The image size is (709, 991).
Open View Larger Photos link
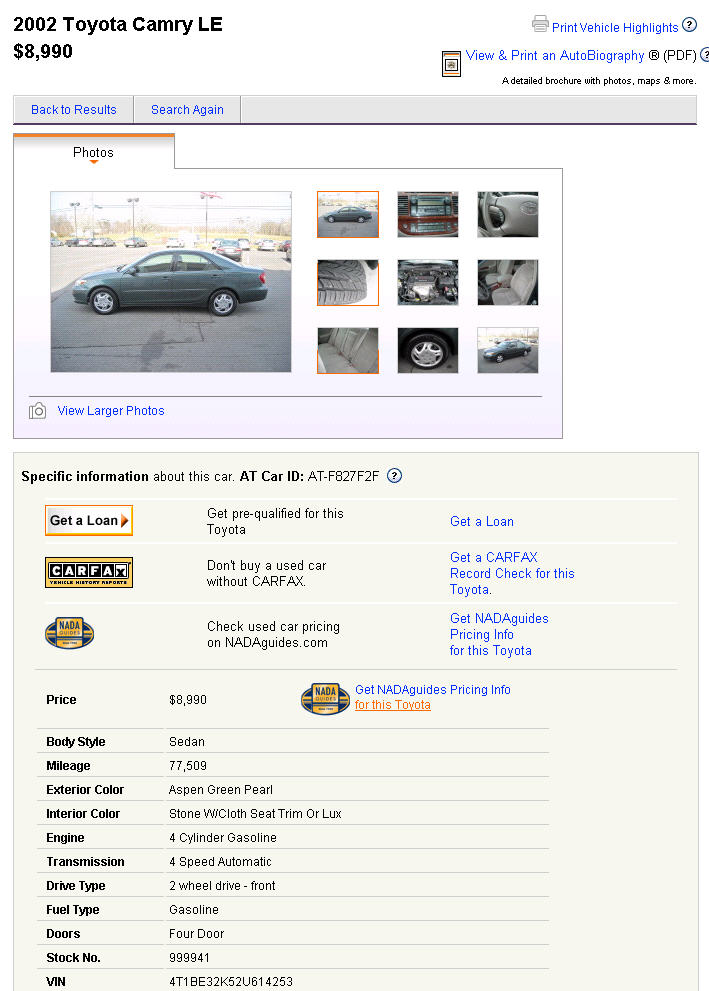point(111,411)
